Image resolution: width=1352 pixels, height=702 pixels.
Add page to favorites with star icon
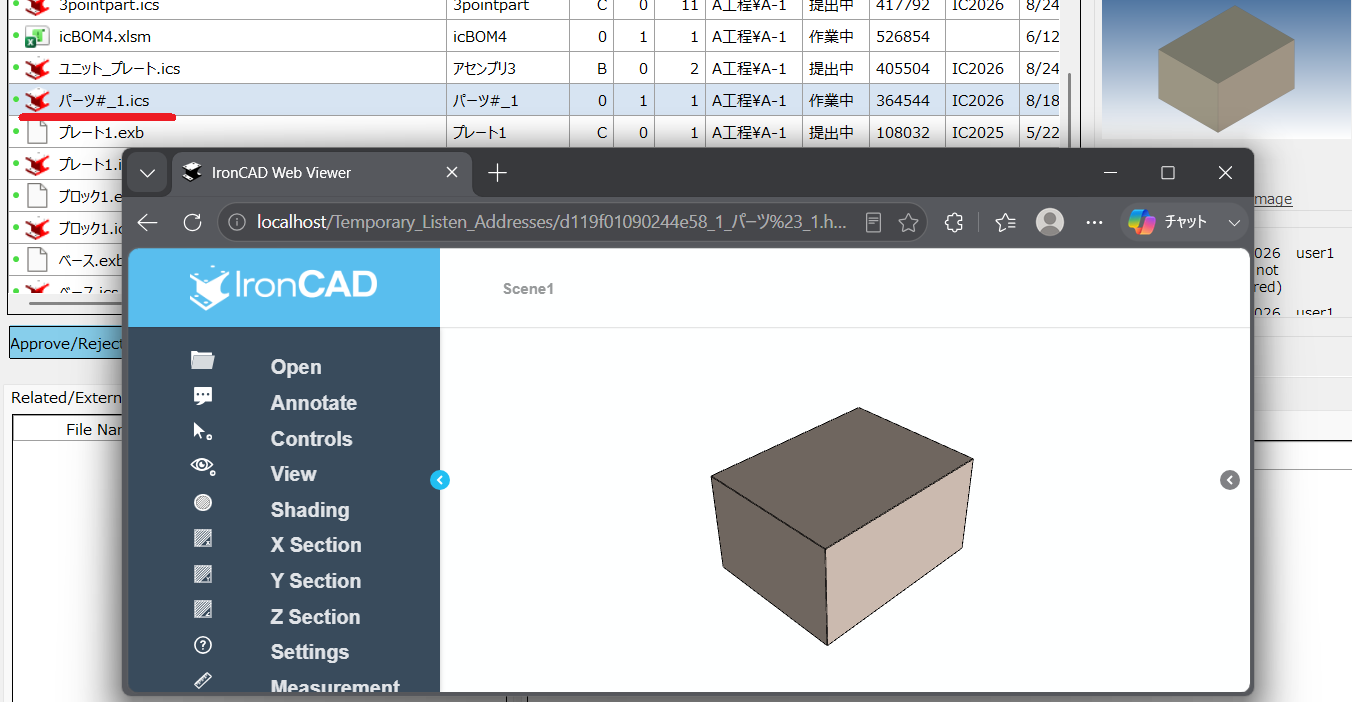(x=908, y=222)
